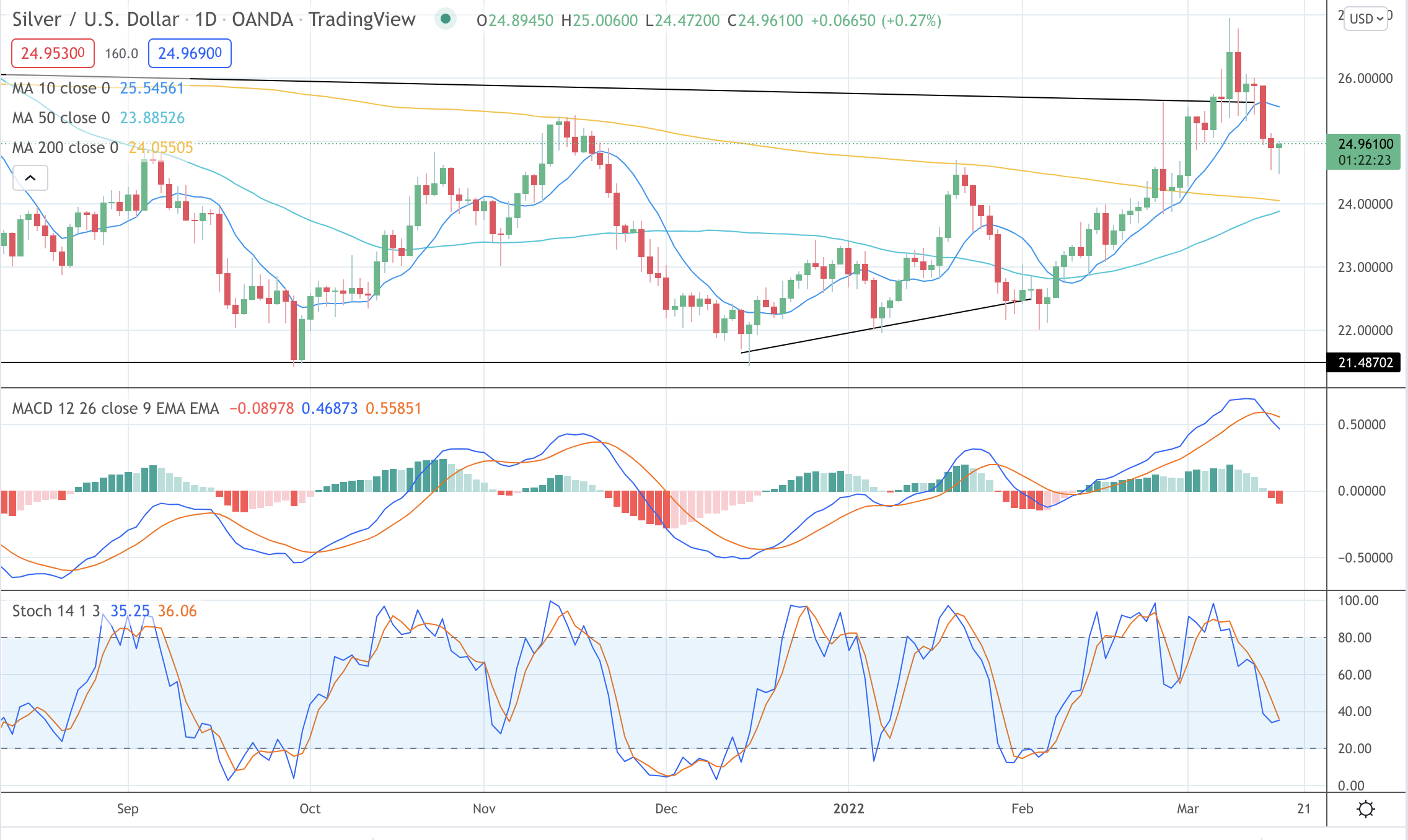Click the Stoch value 35.25

pyautogui.click(x=130, y=611)
